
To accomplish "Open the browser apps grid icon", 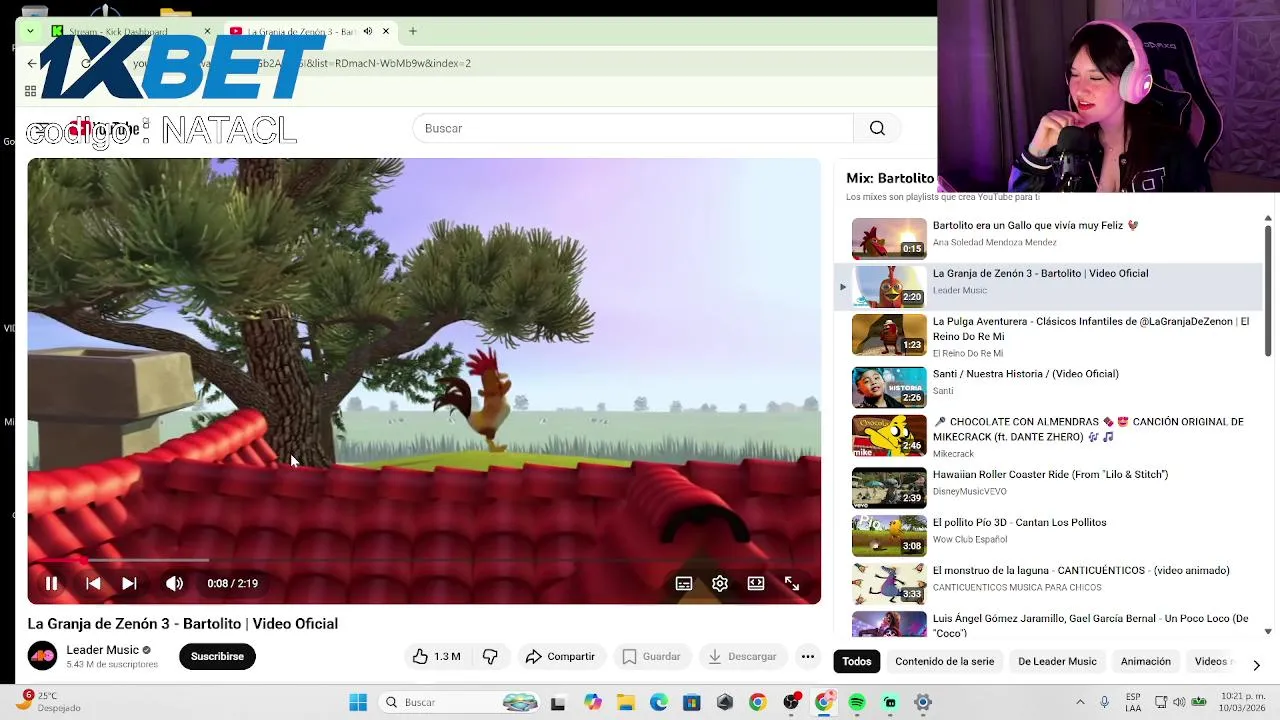I will pos(30,91).
